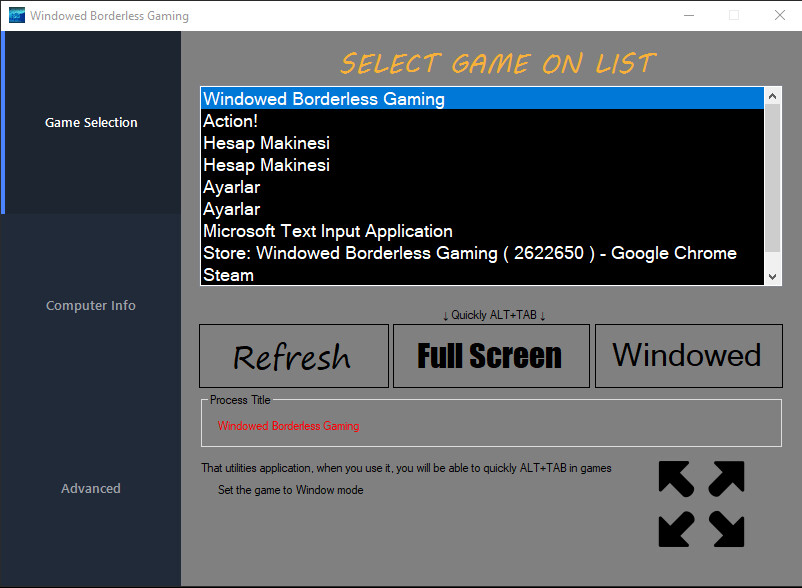The height and width of the screenshot is (588, 802).
Task: Switch to the Computer Info tab
Action: click(91, 305)
